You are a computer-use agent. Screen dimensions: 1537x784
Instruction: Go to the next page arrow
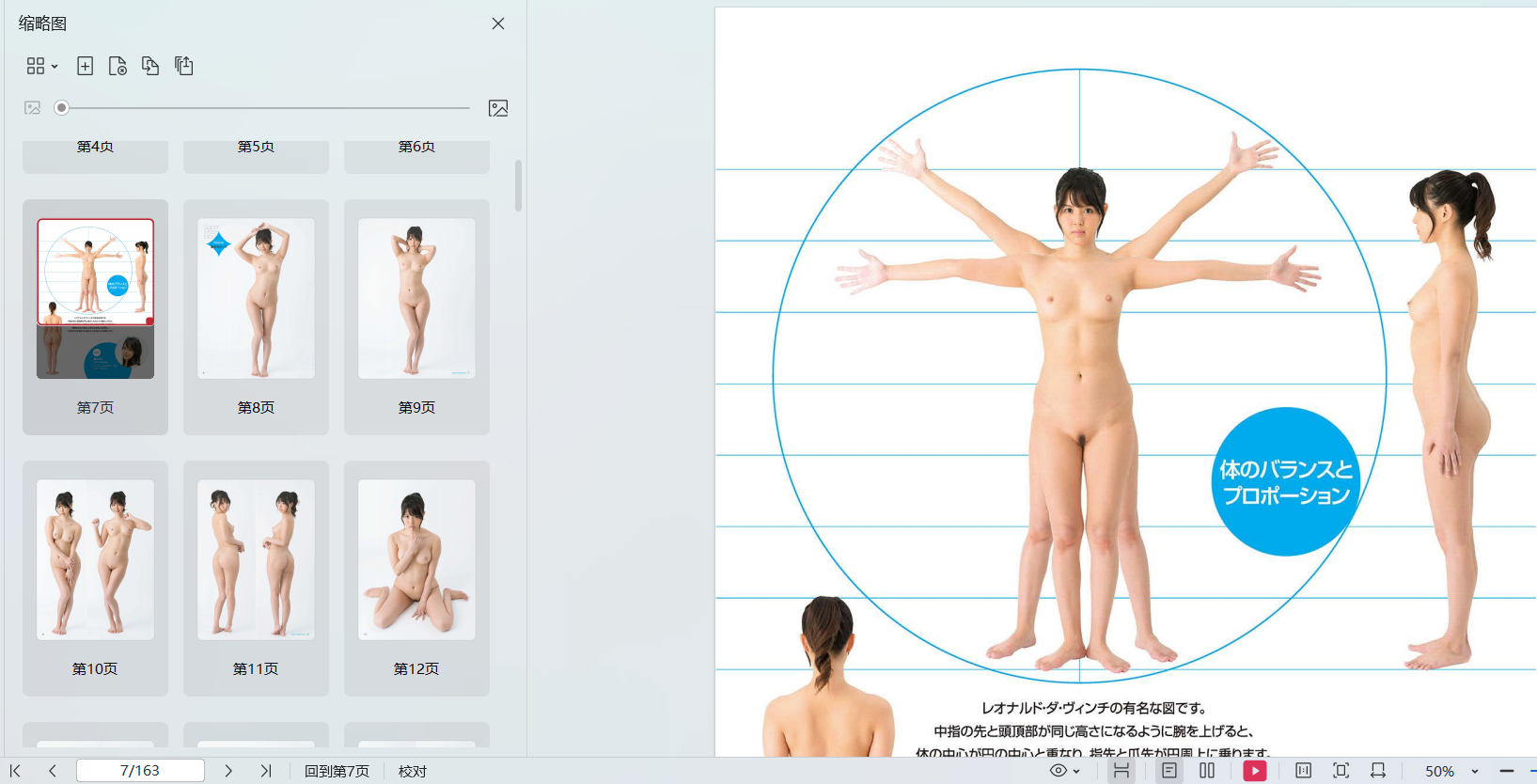[x=228, y=771]
